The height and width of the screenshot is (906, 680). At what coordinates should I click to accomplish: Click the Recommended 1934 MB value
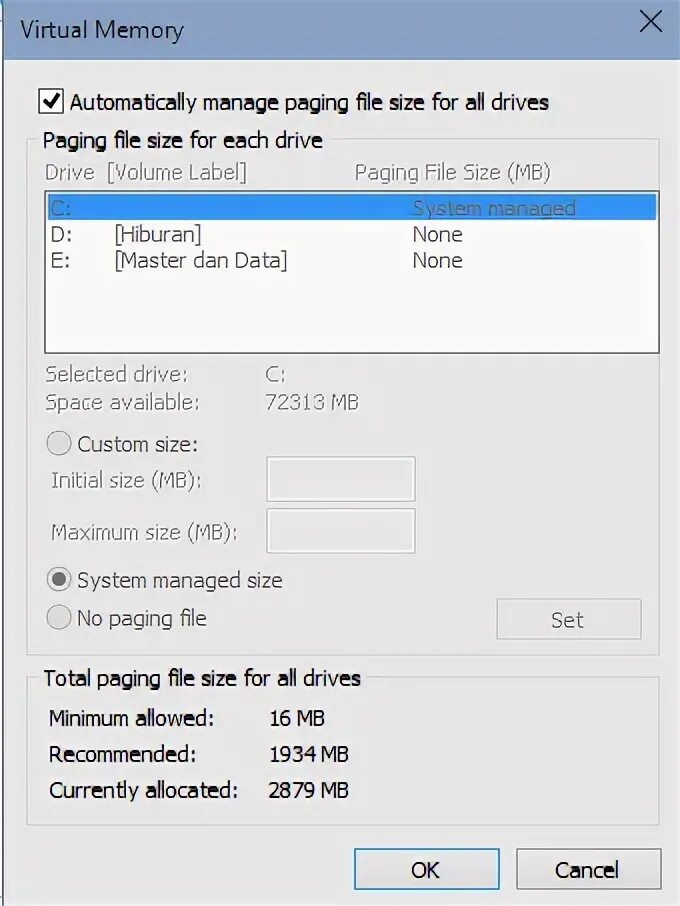[309, 754]
